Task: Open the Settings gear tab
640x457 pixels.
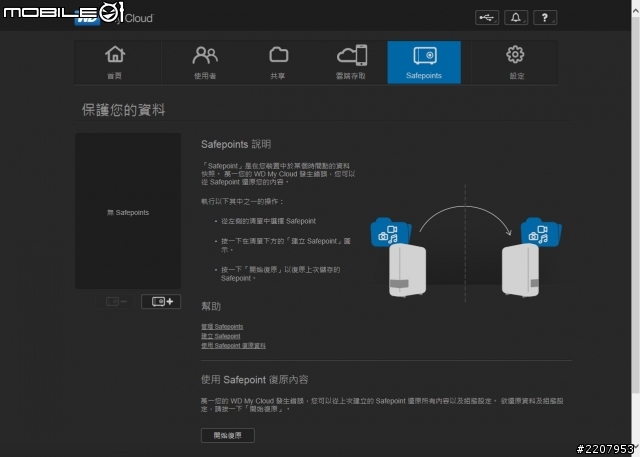Action: [x=516, y=62]
